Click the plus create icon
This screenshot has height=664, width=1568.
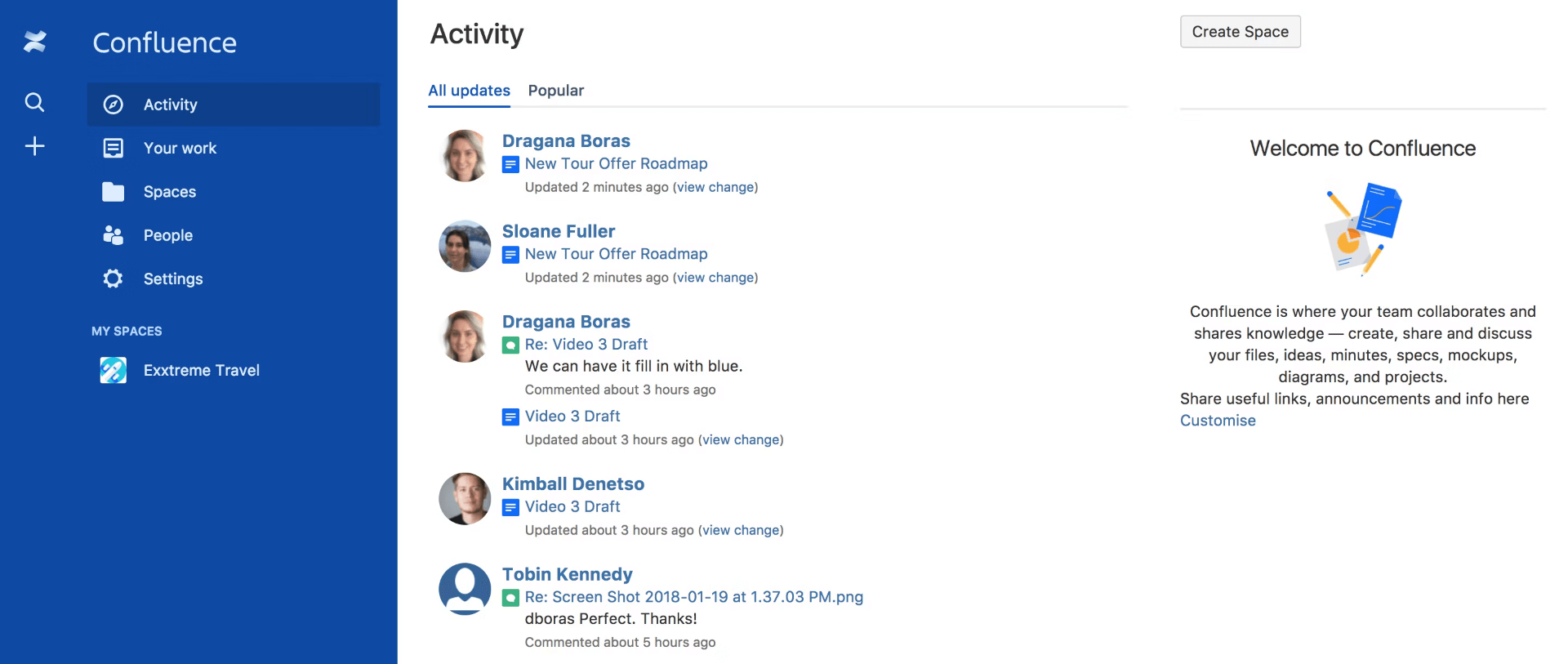pyautogui.click(x=34, y=146)
